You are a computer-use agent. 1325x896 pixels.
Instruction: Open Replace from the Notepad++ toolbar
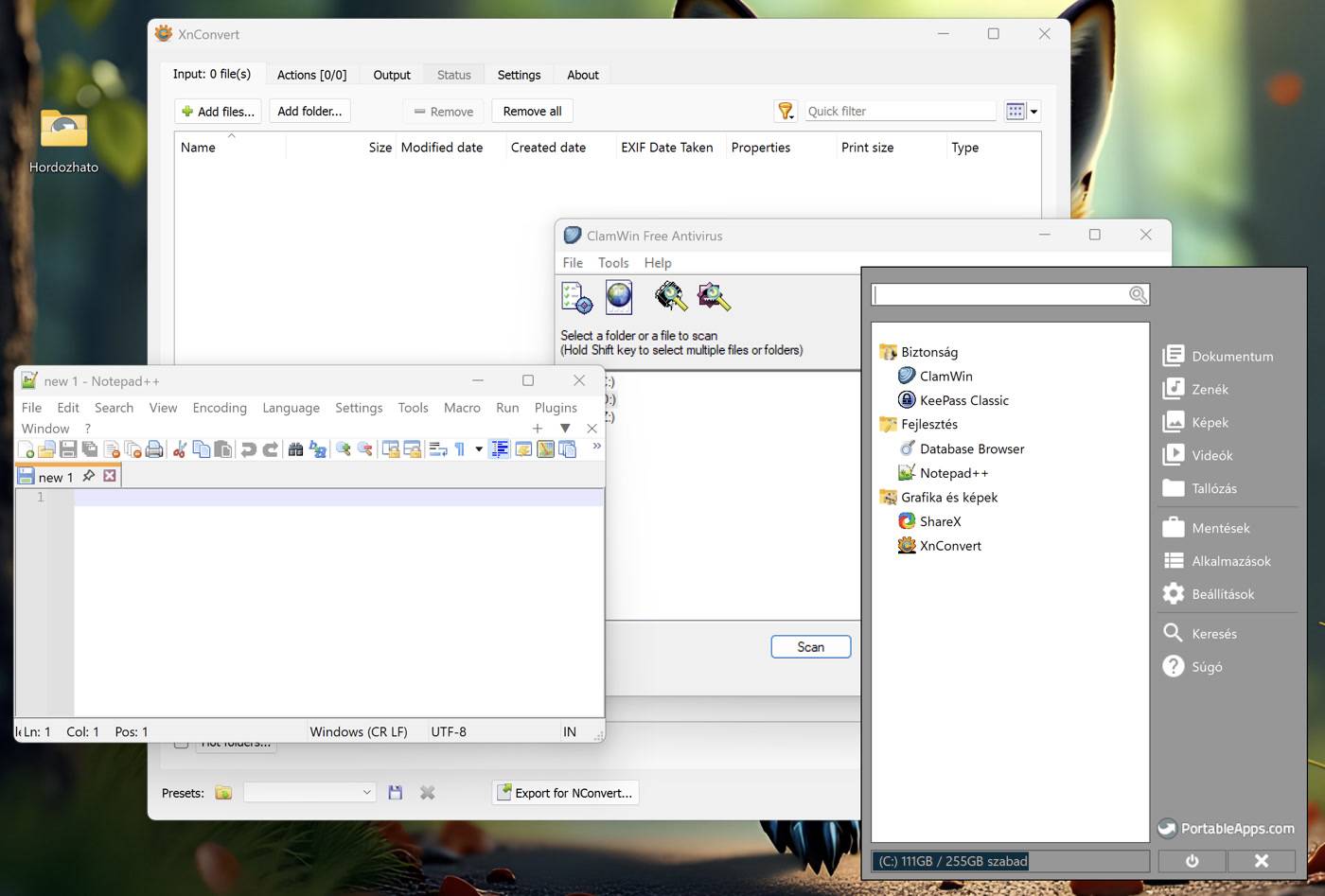(x=317, y=449)
